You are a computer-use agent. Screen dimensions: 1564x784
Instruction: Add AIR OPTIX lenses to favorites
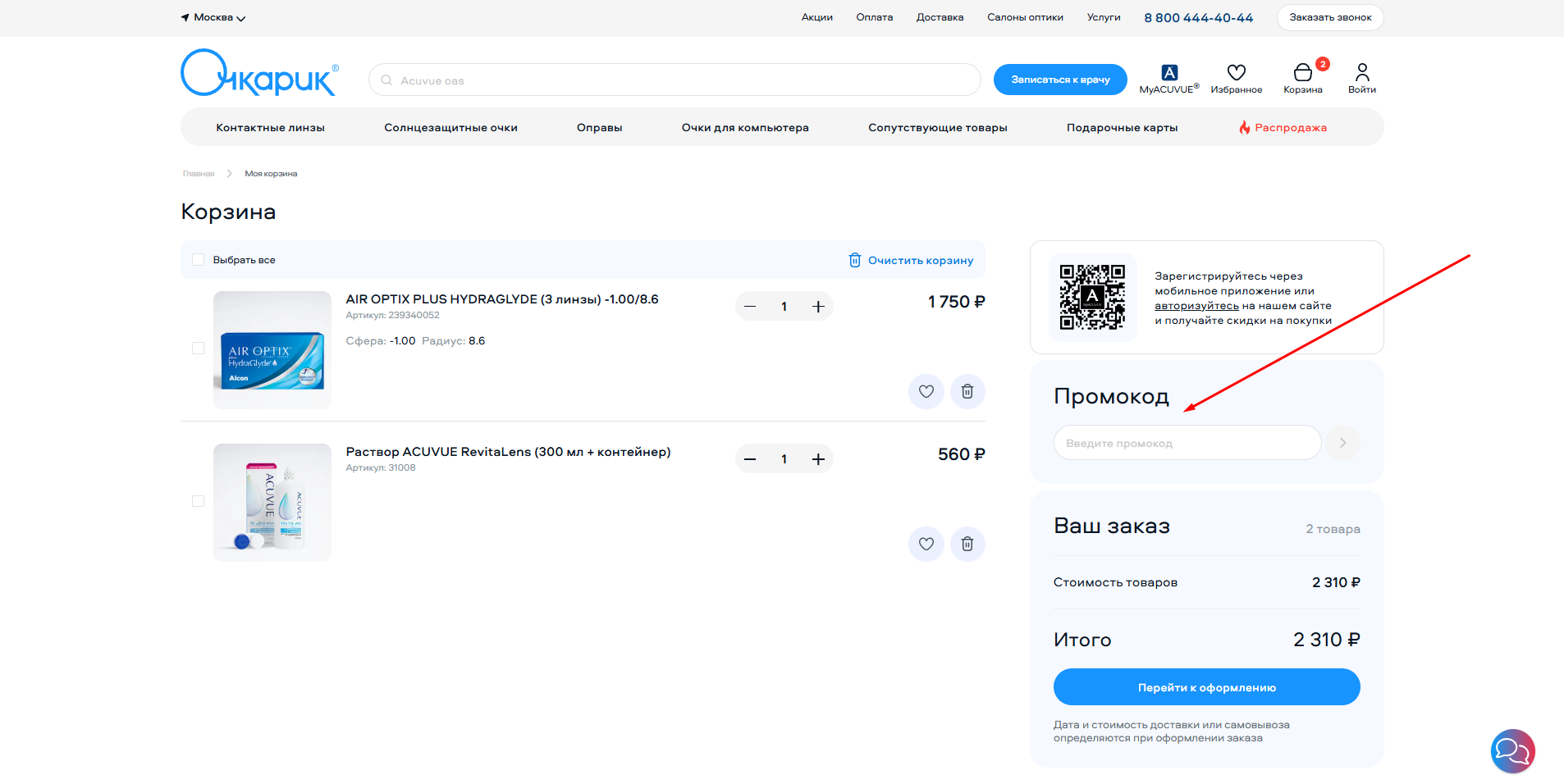click(926, 391)
